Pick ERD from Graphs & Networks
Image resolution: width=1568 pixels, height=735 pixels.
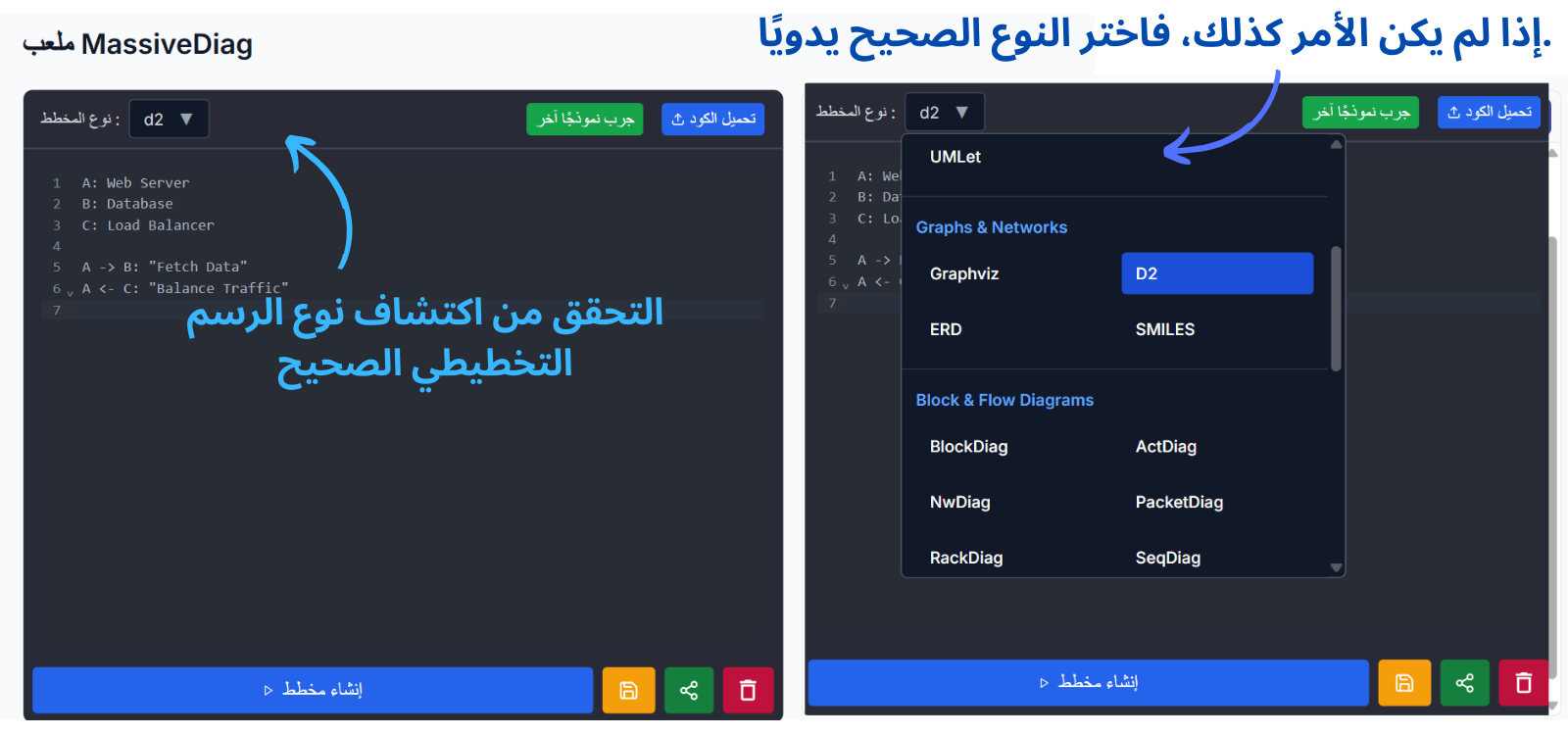point(946,330)
